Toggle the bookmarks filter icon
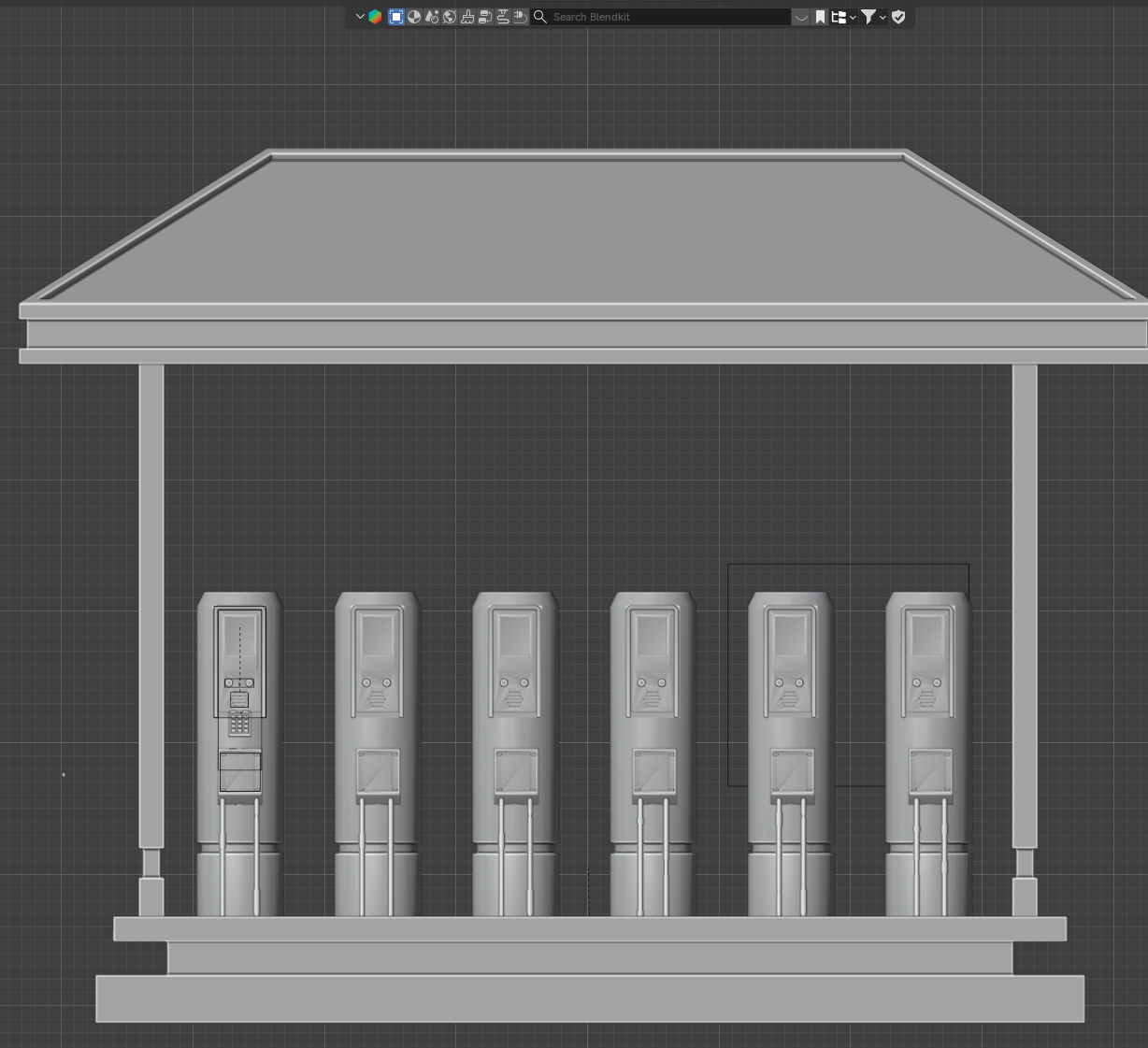This screenshot has height=1048, width=1148. click(820, 17)
